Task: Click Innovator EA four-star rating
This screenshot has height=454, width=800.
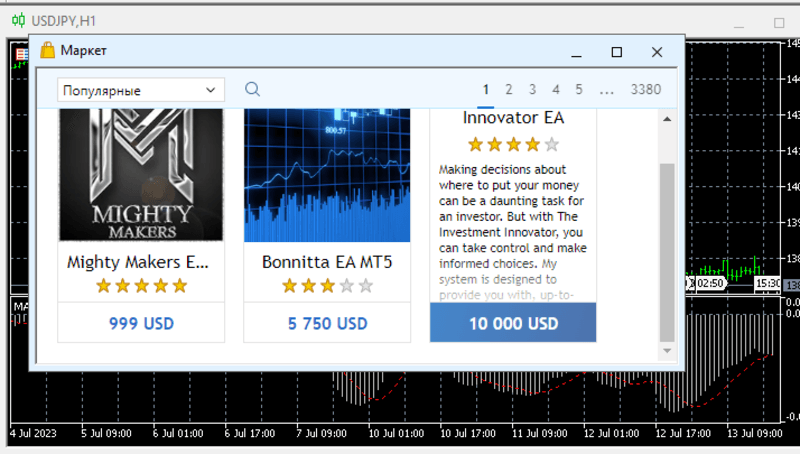Action: (x=513, y=144)
